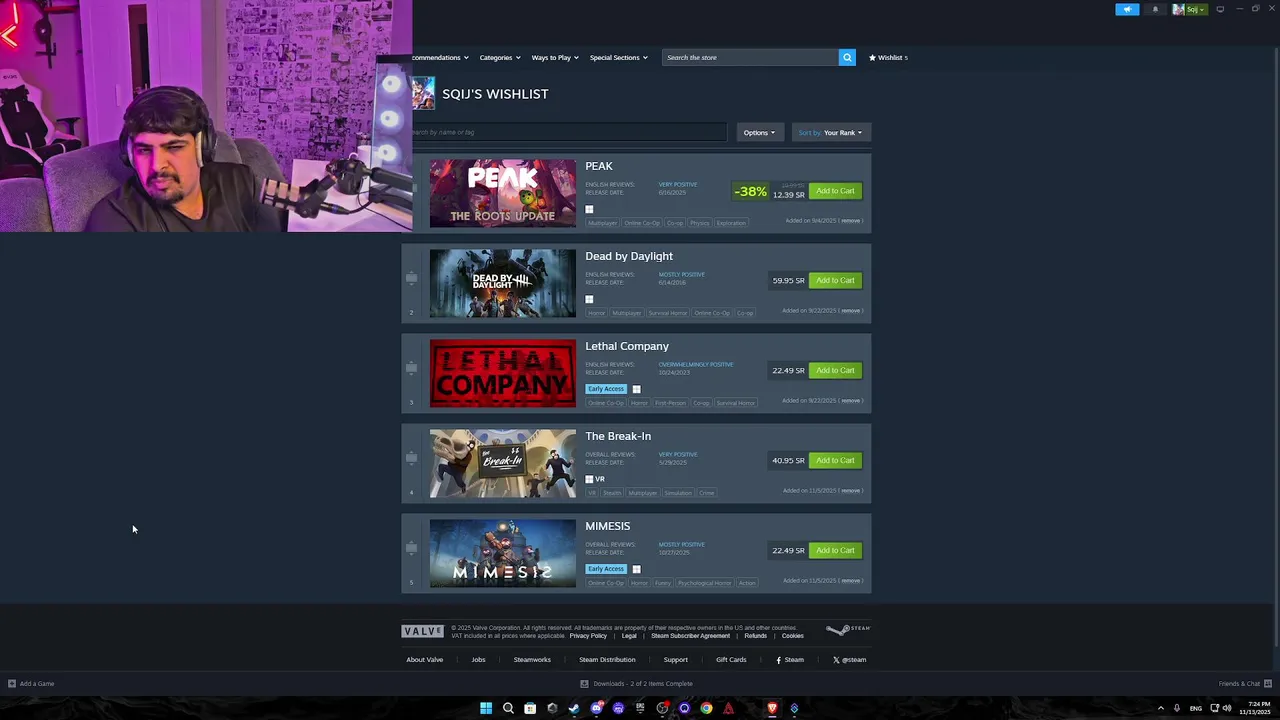Show hidden system tray icons
Screen dimensions: 1280x720
click(x=1160, y=708)
